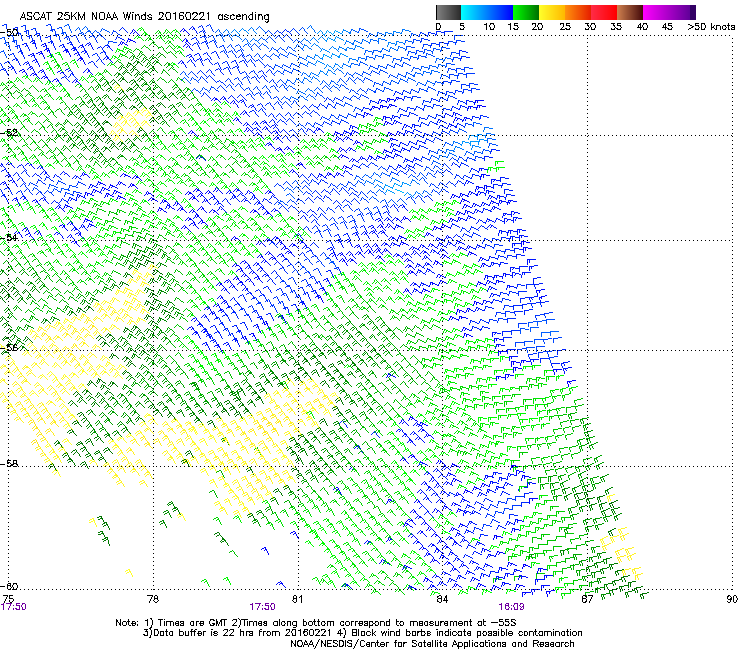The height and width of the screenshot is (650, 740).
Task: Select the '10' legend scale label
Action: (489, 27)
